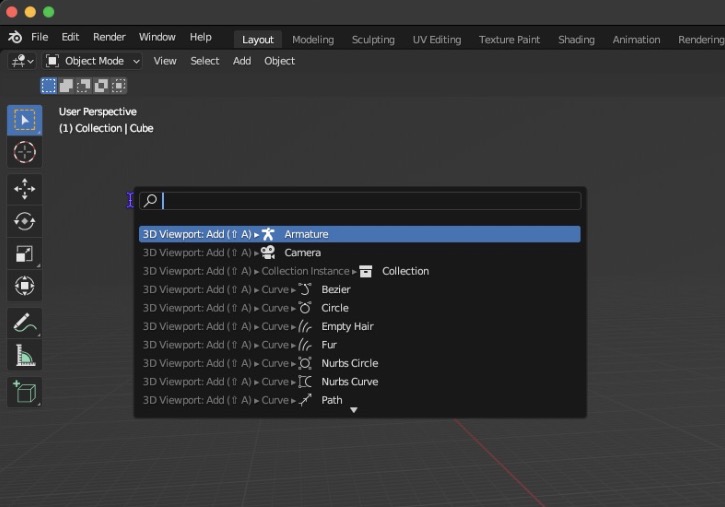This screenshot has height=507, width=725.
Task: Activate the Rotate tool
Action: pyautogui.click(x=25, y=221)
